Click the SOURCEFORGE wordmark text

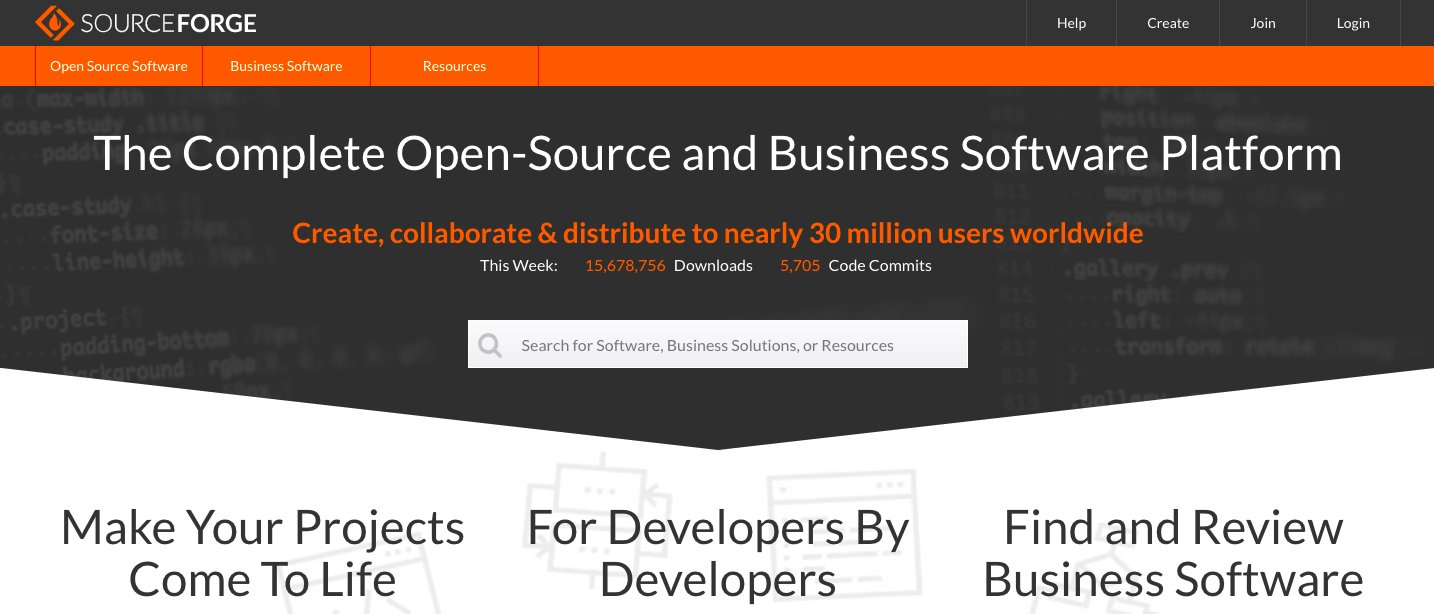(168, 23)
